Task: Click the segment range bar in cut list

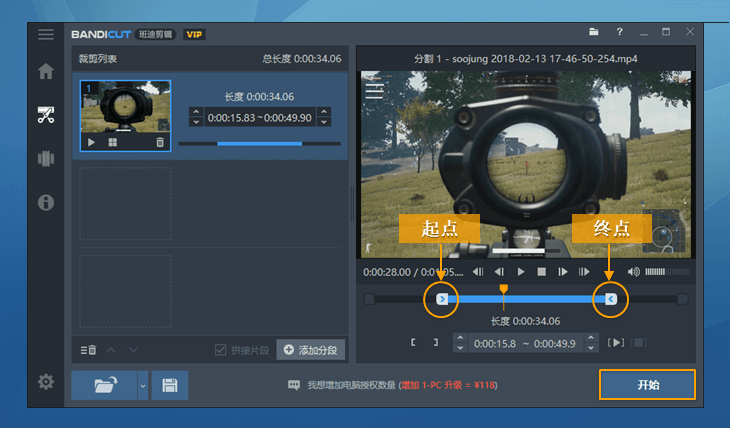Action: 260,144
